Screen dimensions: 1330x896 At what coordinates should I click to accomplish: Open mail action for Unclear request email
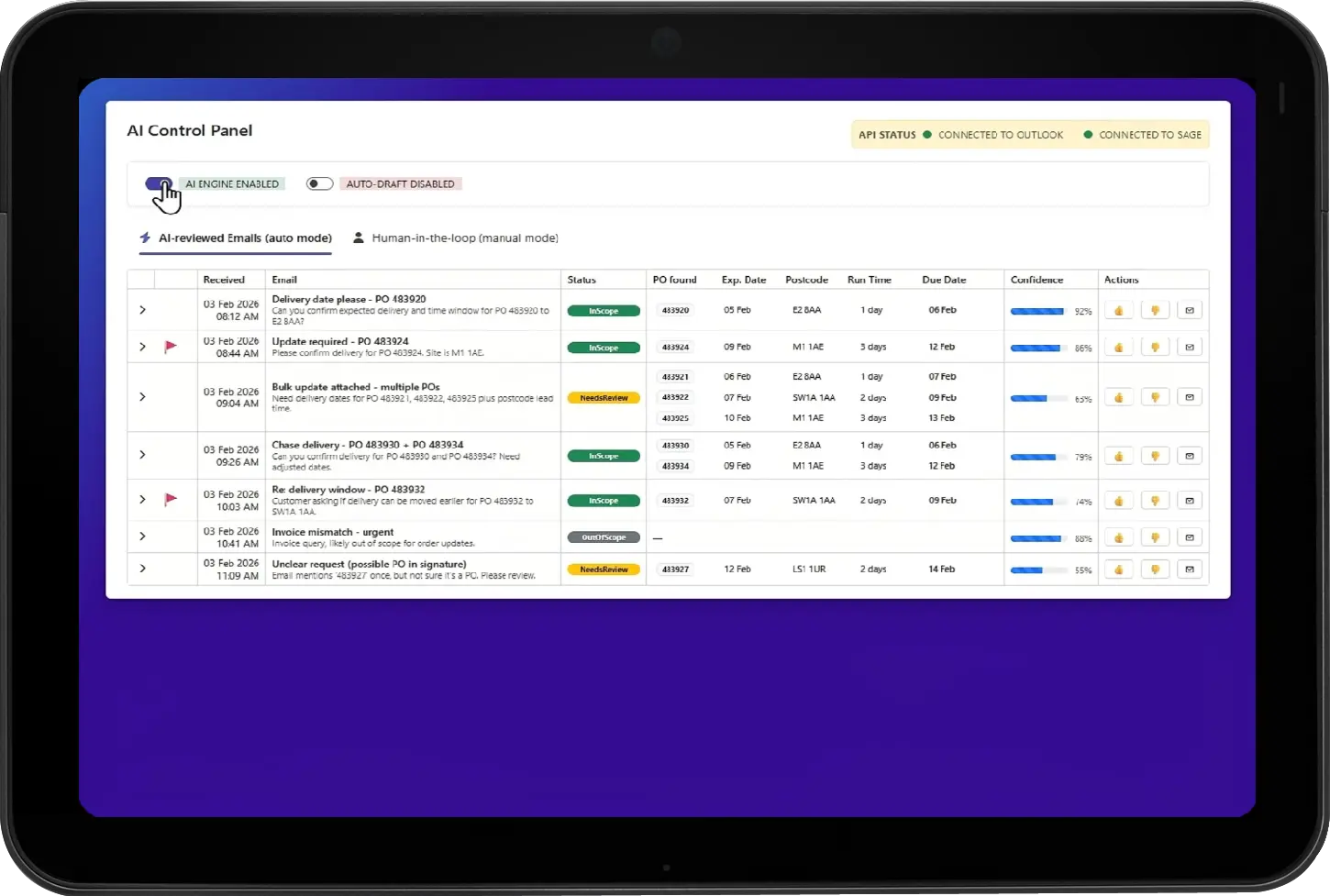[1190, 570]
